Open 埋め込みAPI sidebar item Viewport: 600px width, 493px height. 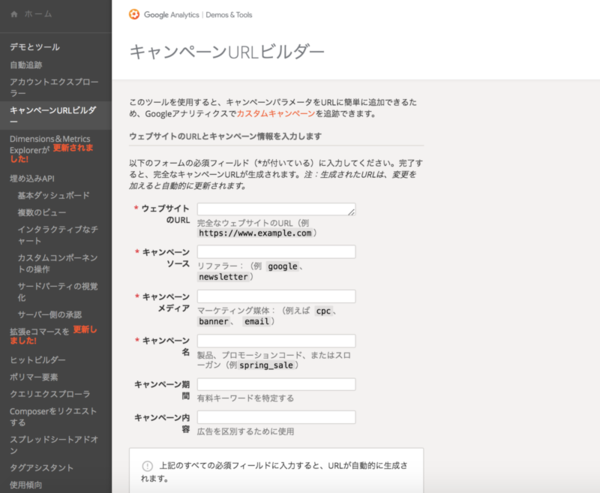click(32, 179)
